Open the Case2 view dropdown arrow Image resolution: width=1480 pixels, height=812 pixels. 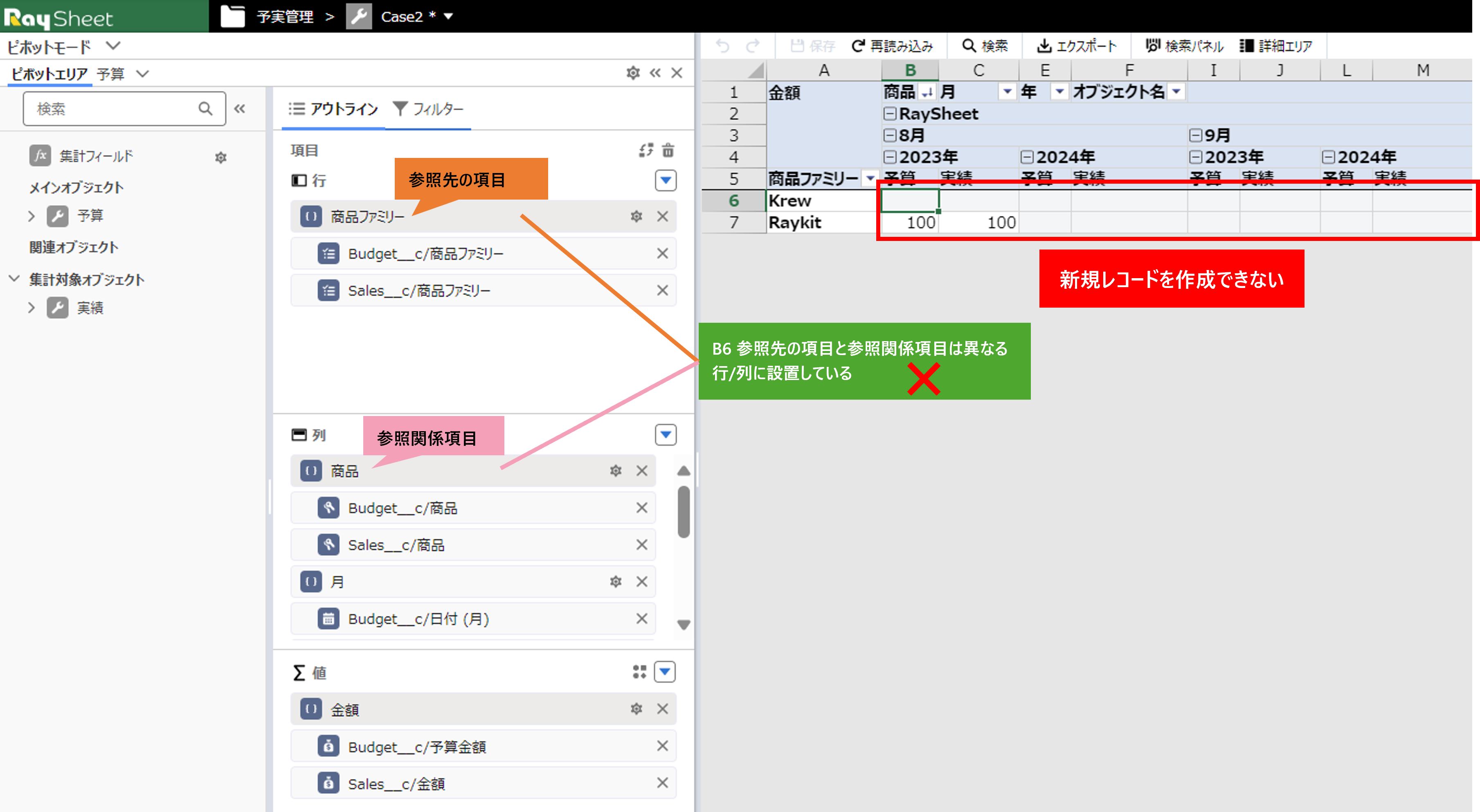coord(449,17)
